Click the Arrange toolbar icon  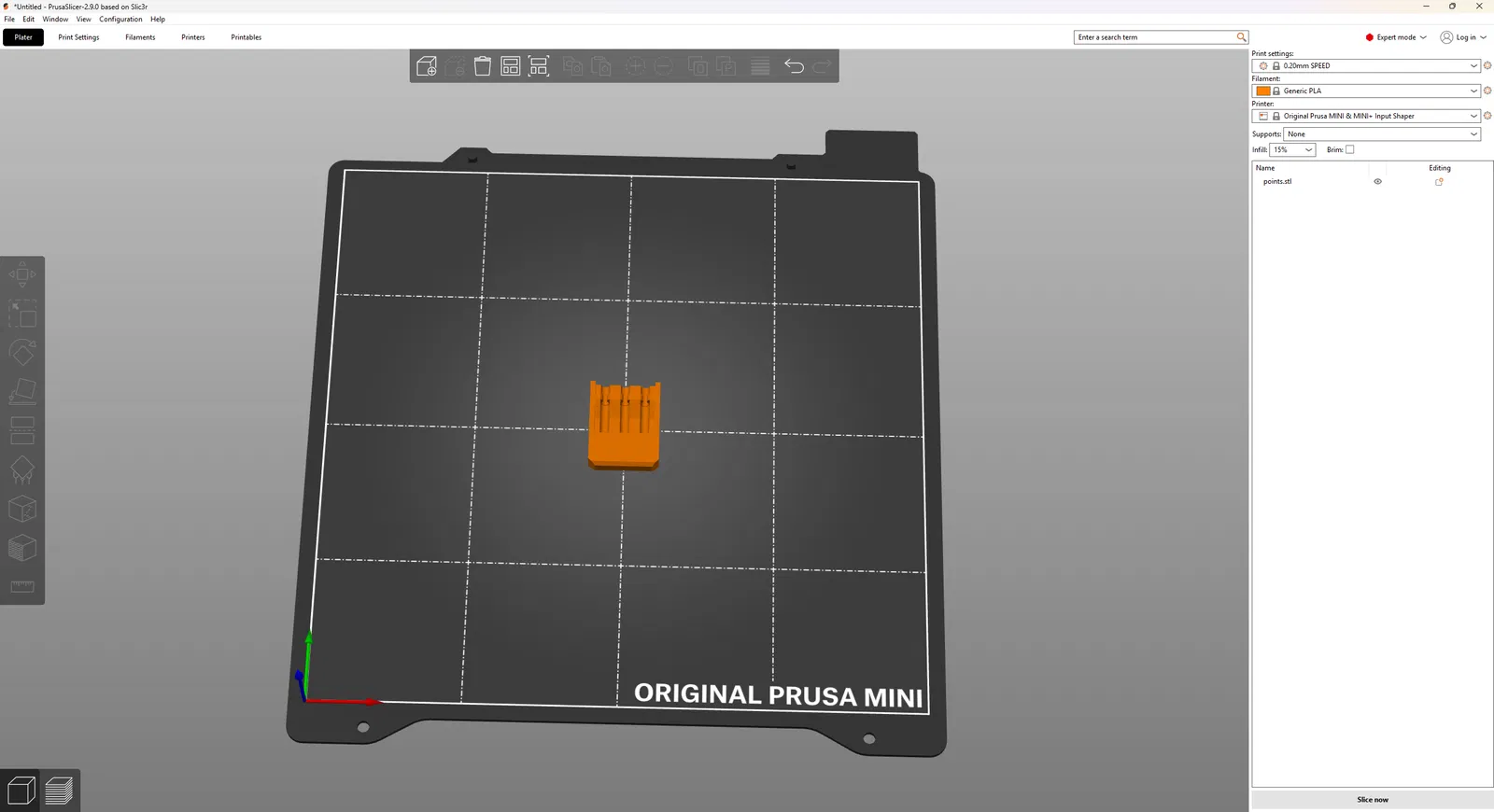(x=511, y=66)
